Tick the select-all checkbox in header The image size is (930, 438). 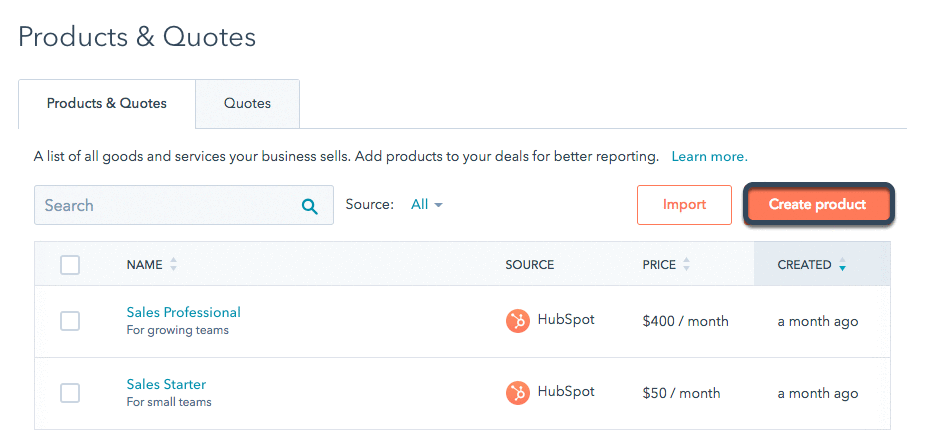70,265
